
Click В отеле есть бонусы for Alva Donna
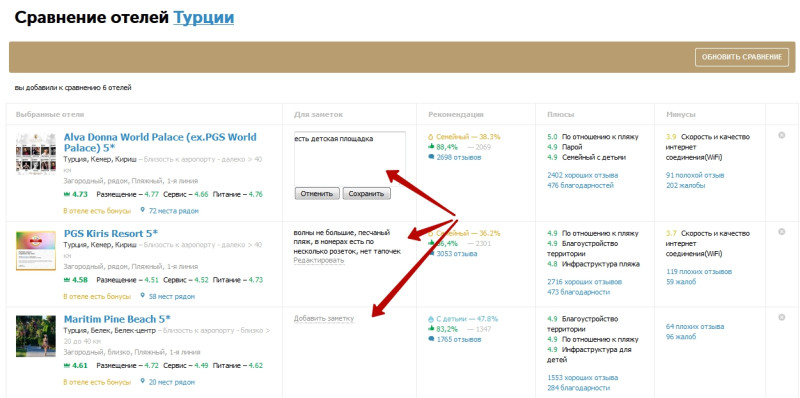[97, 211]
